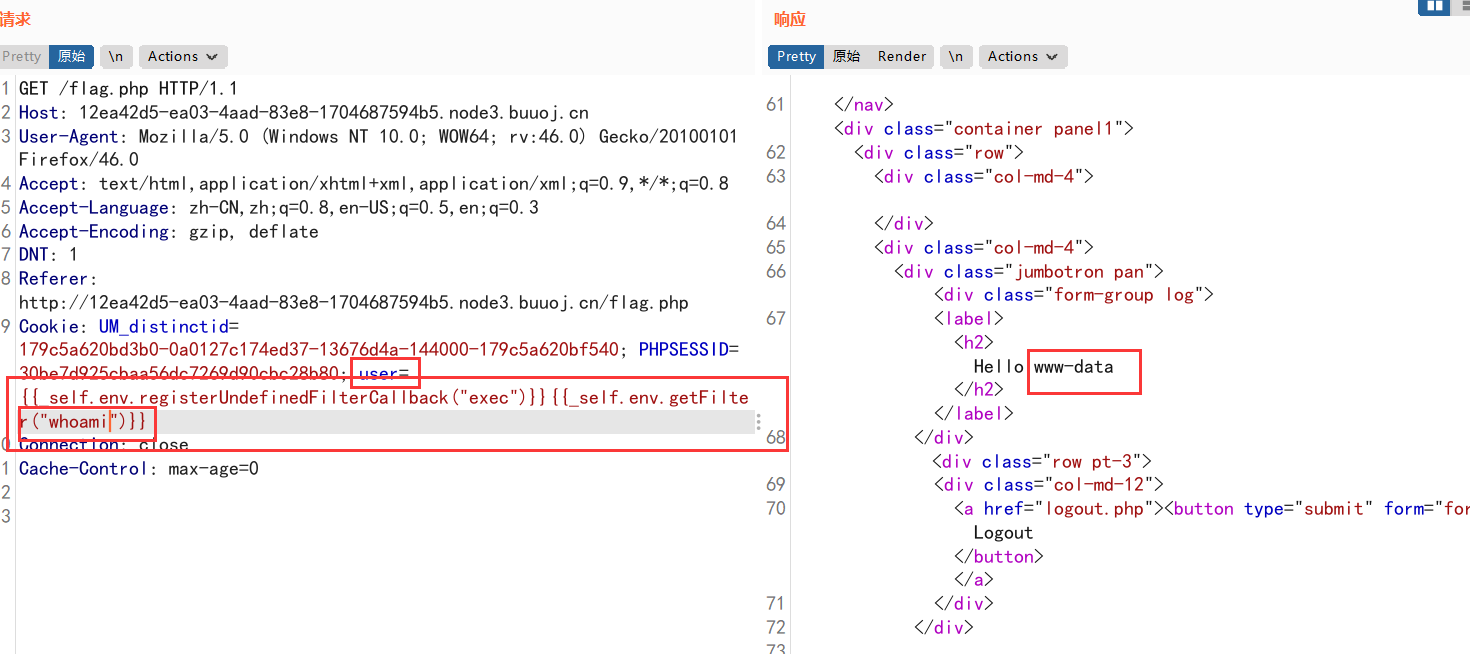Click the div class="row" line on line 62

pos(938,153)
